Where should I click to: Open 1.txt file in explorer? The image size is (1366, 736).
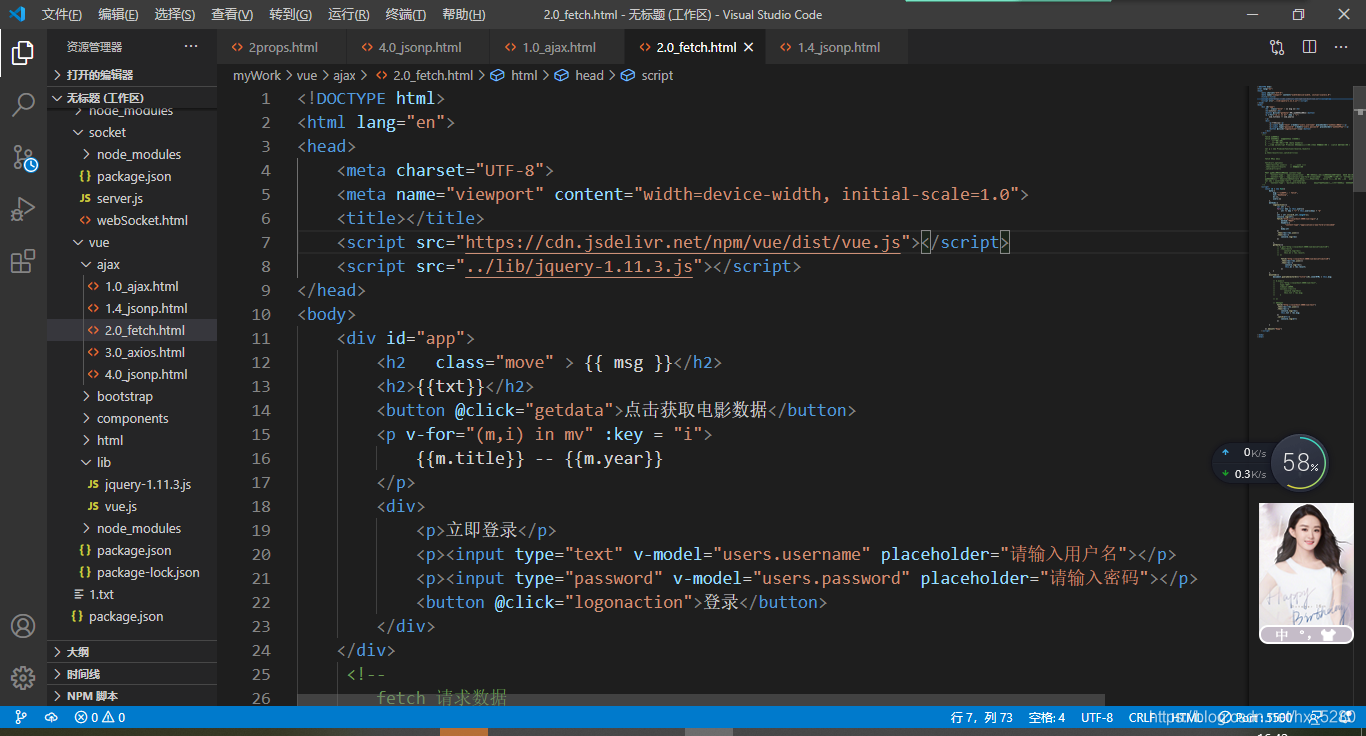click(101, 594)
